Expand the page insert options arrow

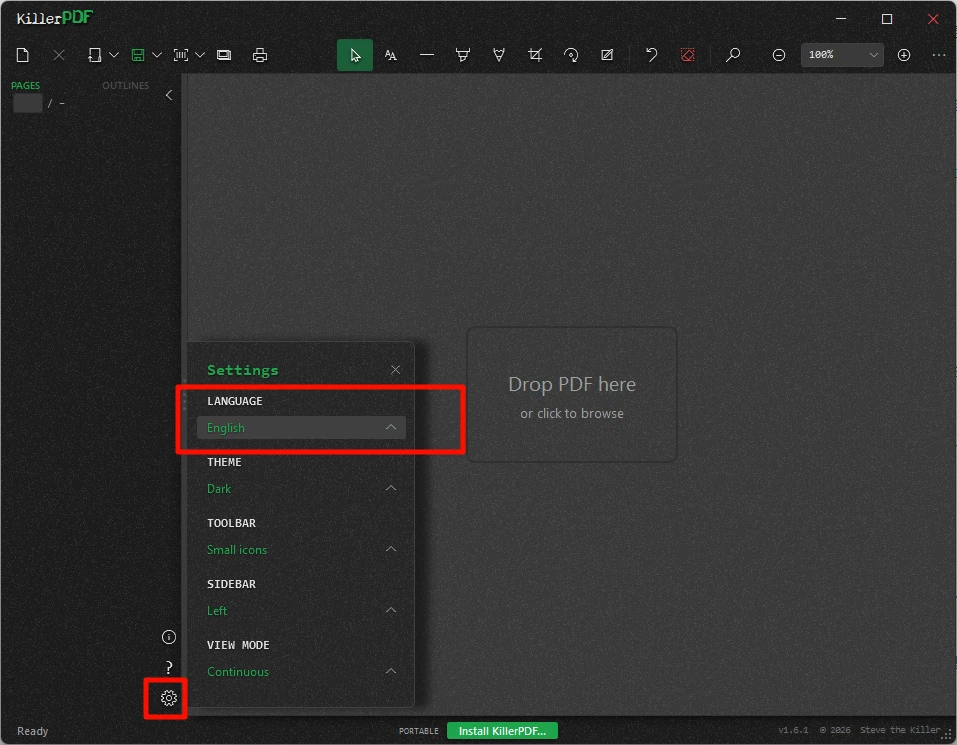tap(114, 55)
